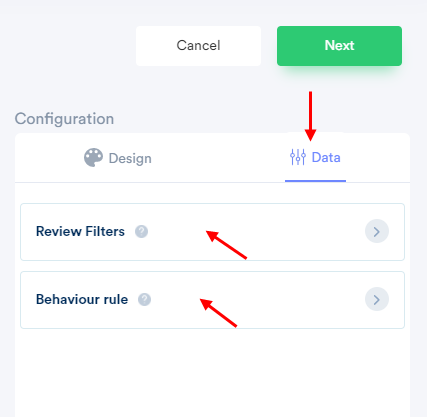Click the sliders icon beside Data
The image size is (427, 417).
(298, 157)
